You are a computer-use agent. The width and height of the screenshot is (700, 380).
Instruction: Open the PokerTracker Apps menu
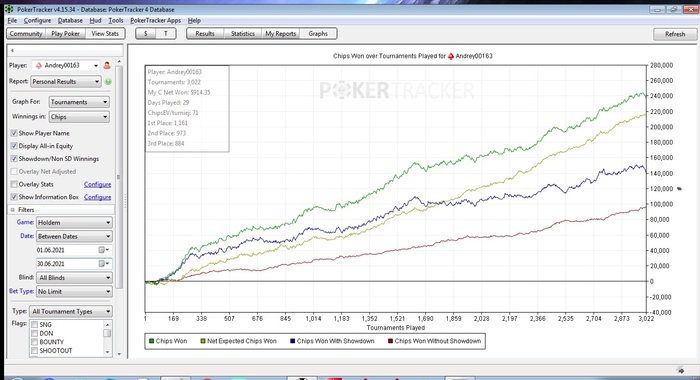click(155, 21)
